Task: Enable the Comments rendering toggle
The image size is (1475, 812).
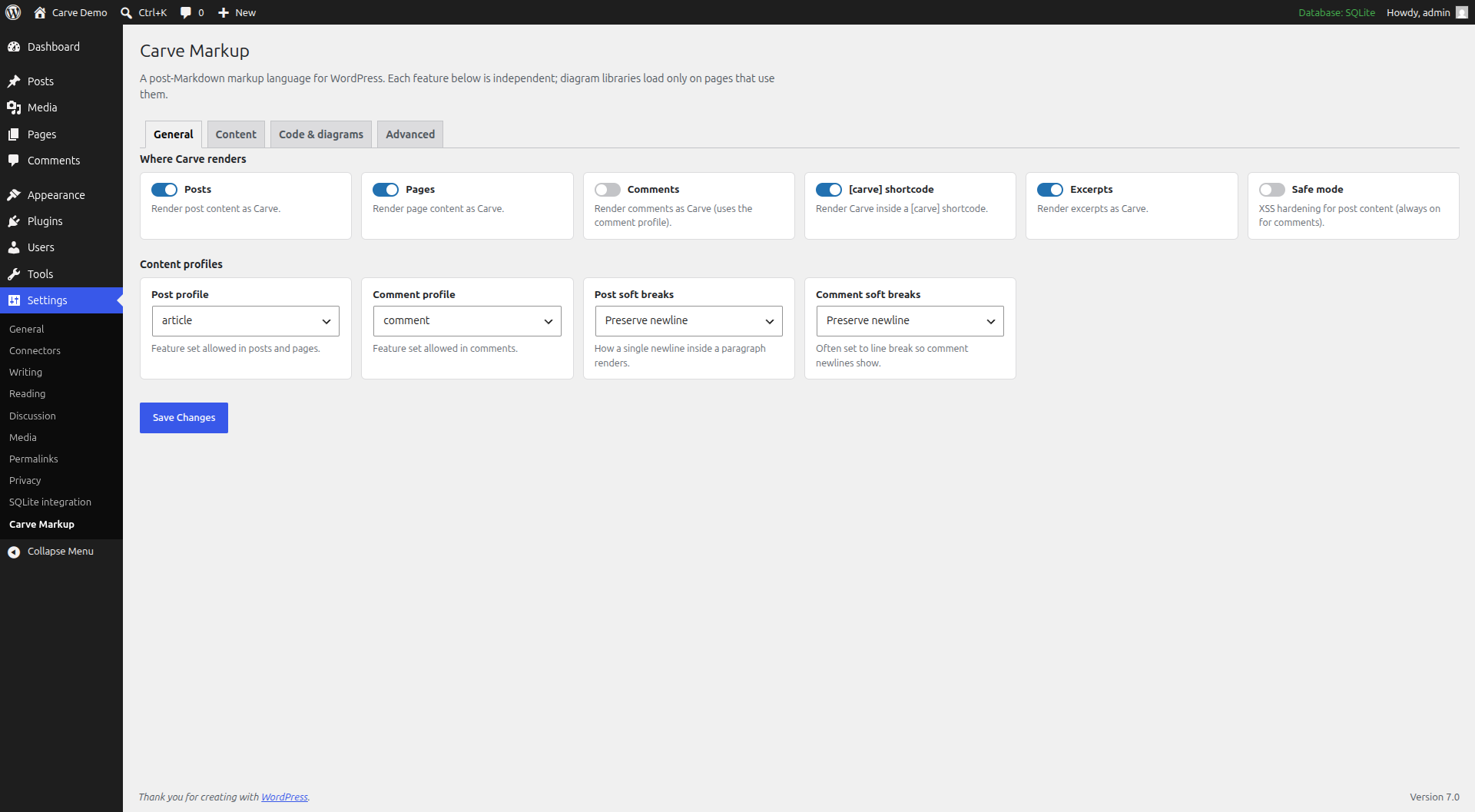Action: 608,190
